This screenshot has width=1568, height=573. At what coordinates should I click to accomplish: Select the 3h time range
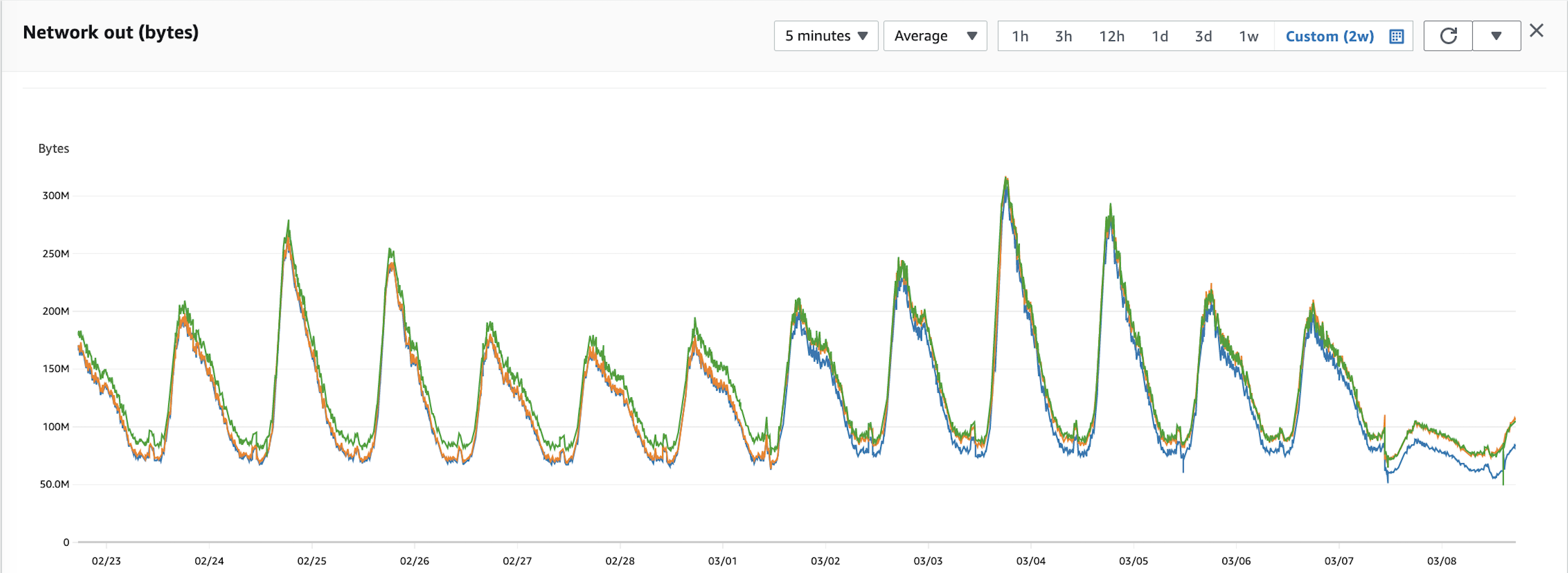pyautogui.click(x=1064, y=36)
